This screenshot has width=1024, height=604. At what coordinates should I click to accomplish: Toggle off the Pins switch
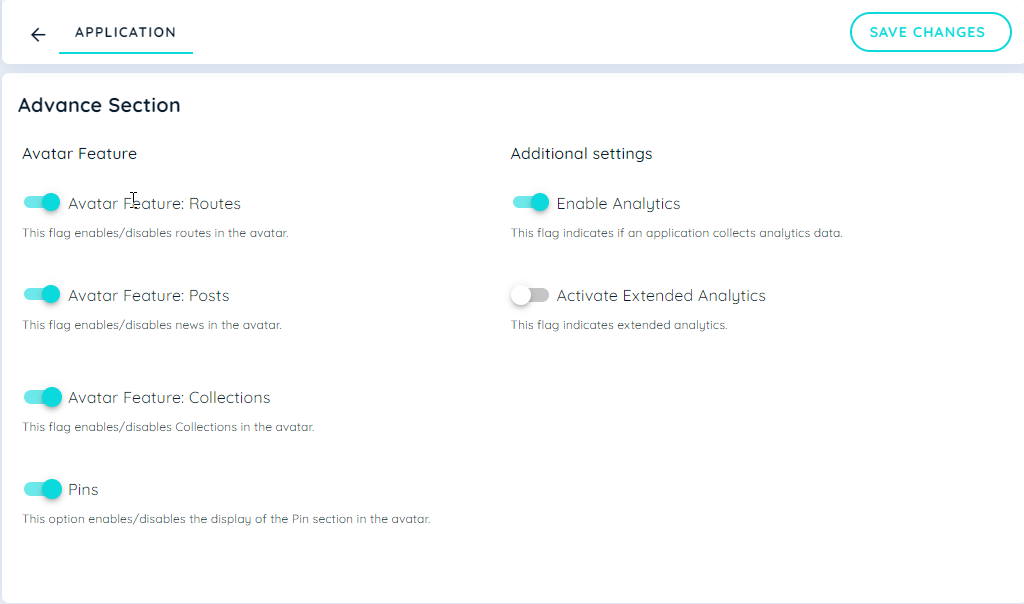tap(41, 489)
